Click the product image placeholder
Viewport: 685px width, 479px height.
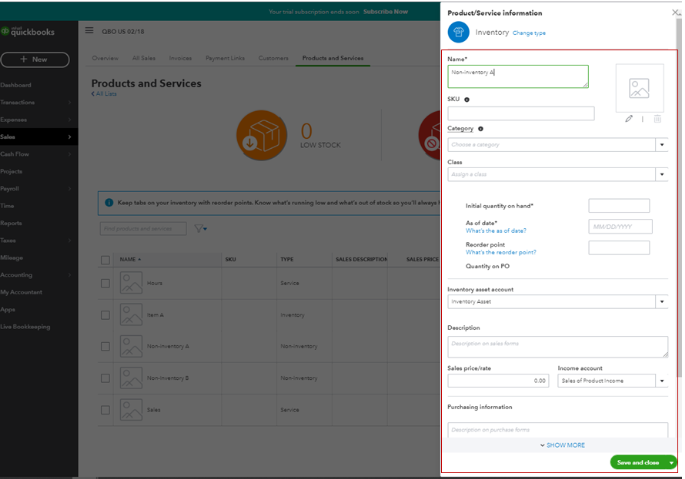[639, 88]
